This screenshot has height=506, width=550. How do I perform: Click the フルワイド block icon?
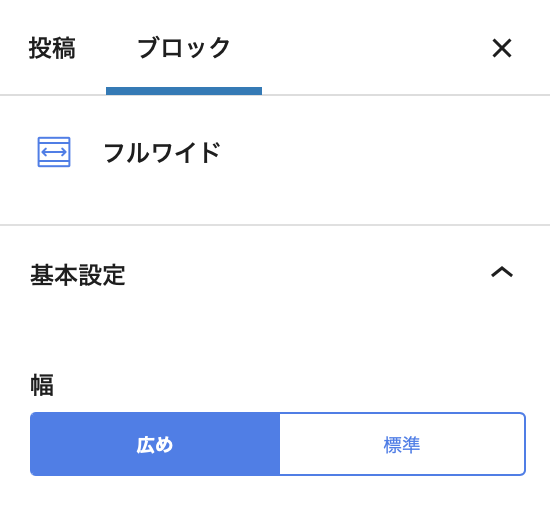[54, 152]
